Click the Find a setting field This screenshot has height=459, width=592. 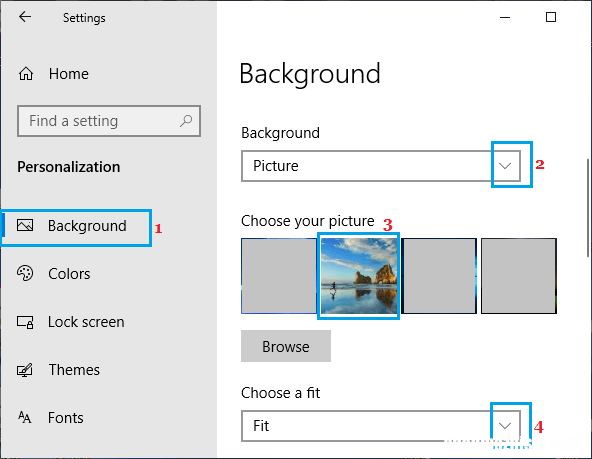(x=109, y=121)
